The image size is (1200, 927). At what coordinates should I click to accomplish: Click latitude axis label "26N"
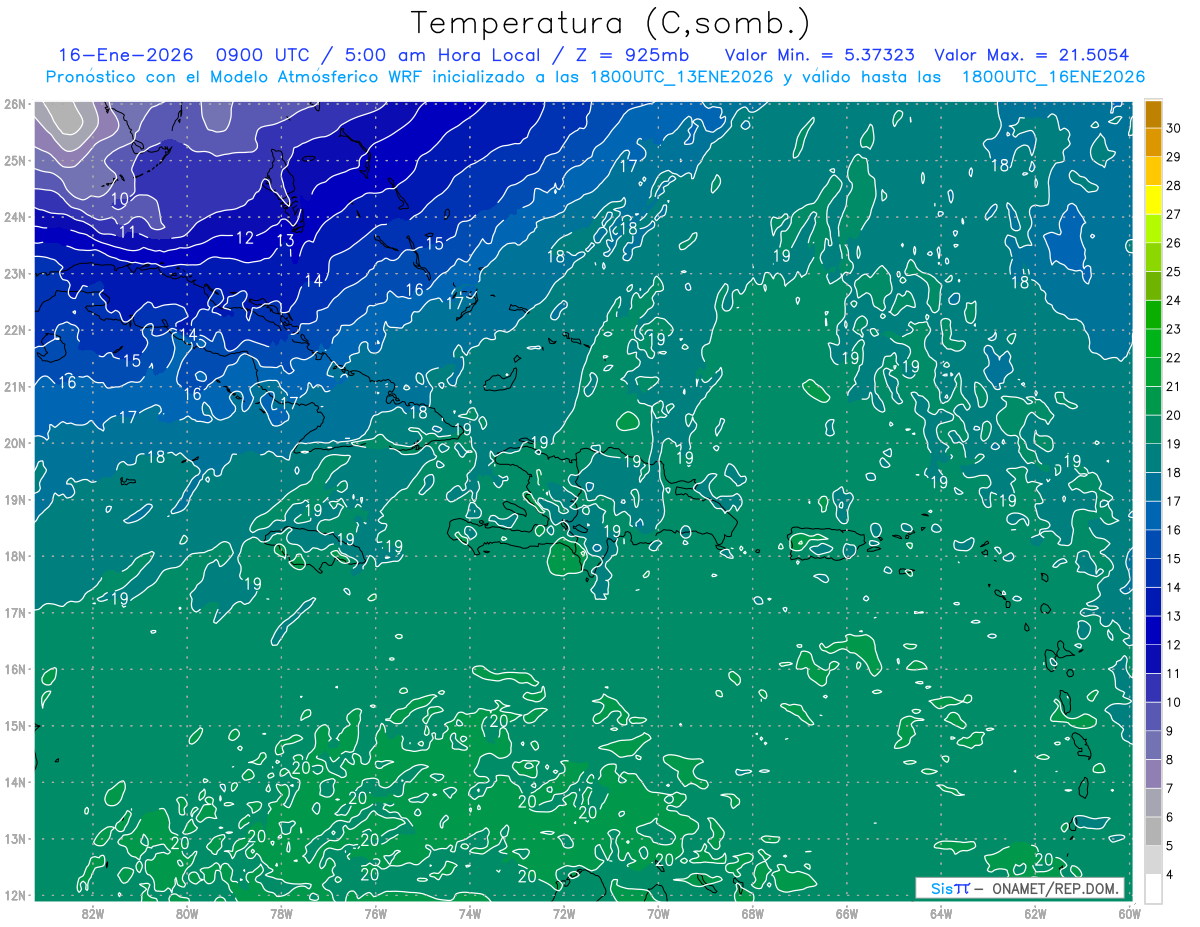15,104
